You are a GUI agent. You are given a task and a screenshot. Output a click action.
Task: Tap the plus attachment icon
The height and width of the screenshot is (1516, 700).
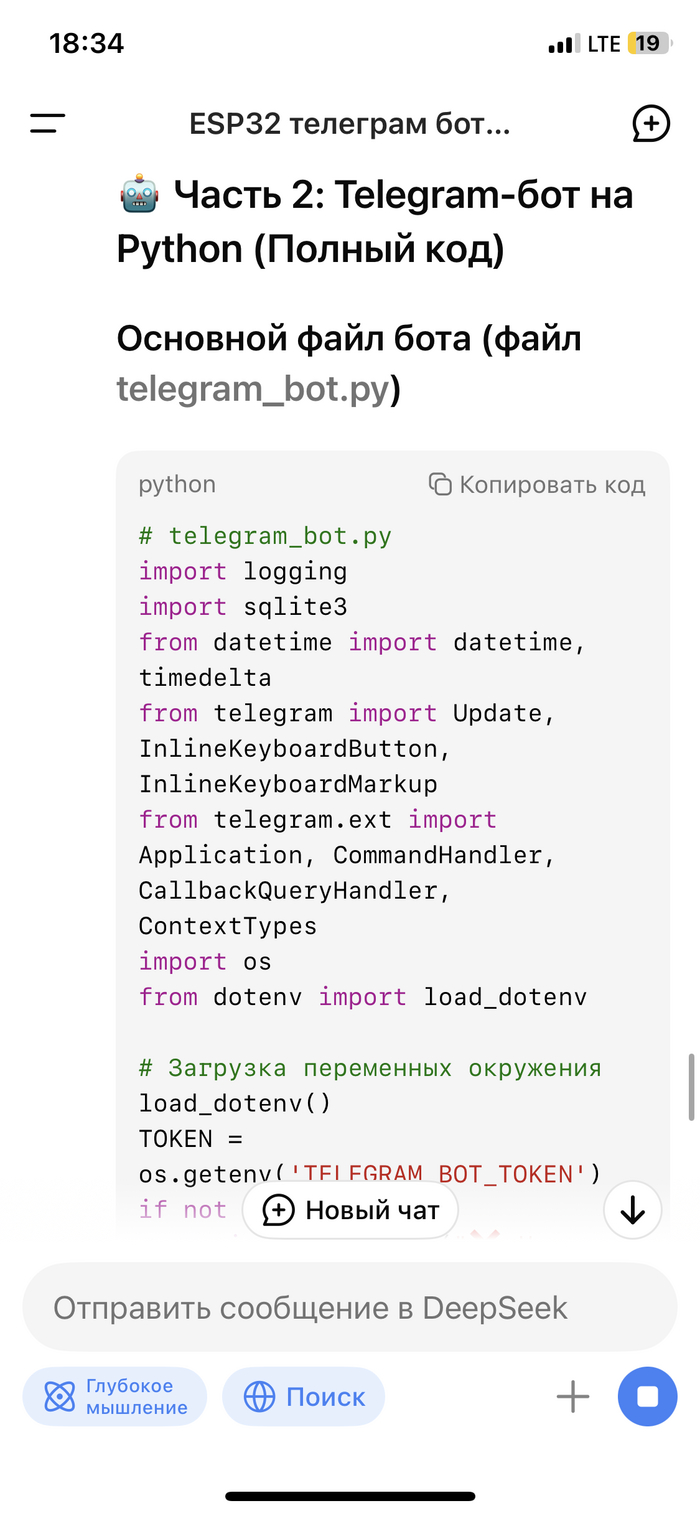tap(573, 1396)
